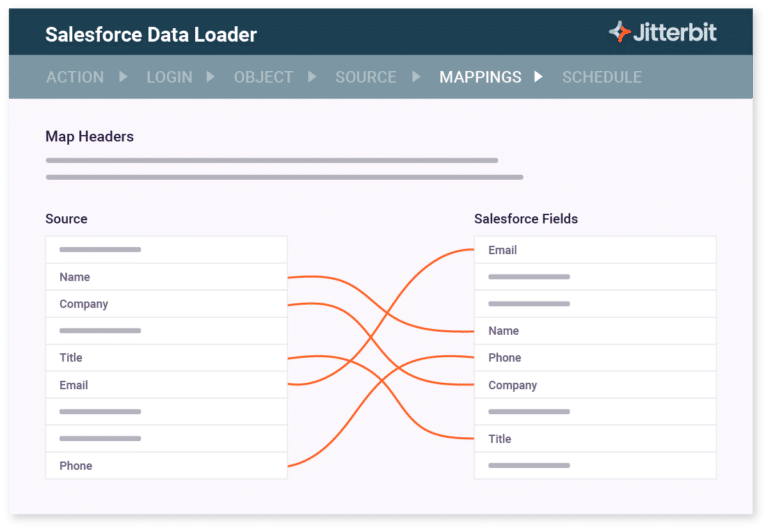Image resolution: width=768 pixels, height=530 pixels.
Task: Pick the Title source field row
Action: (x=166, y=358)
